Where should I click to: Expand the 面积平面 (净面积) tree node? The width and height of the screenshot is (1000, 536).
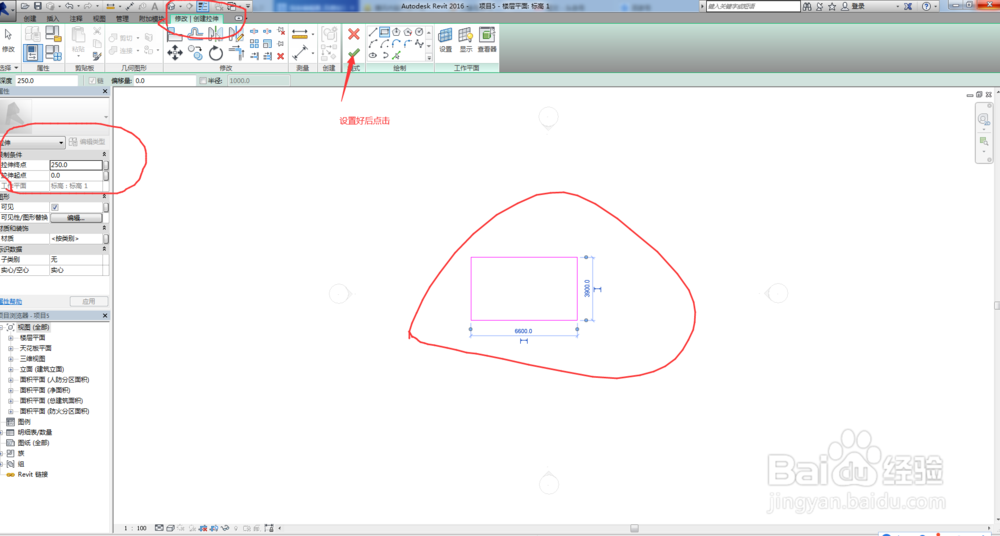point(11,391)
